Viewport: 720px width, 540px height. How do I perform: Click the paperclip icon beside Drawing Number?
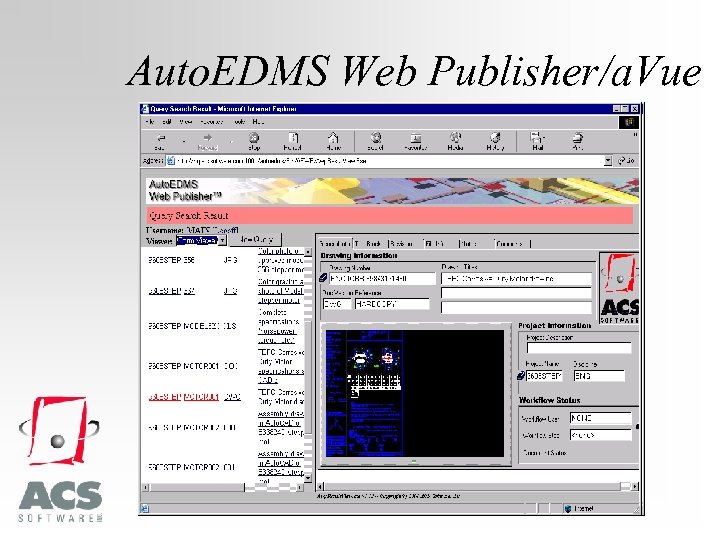coord(323,278)
